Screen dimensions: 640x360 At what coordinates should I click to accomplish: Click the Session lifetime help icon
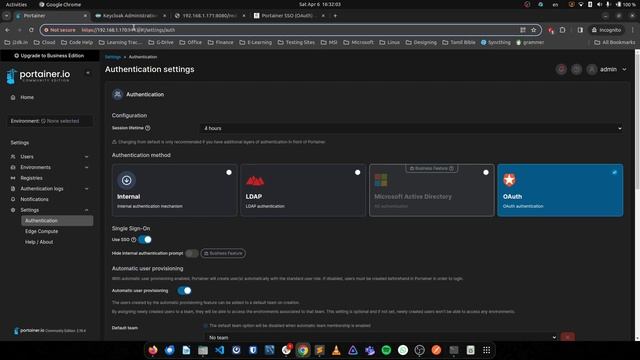(148, 128)
